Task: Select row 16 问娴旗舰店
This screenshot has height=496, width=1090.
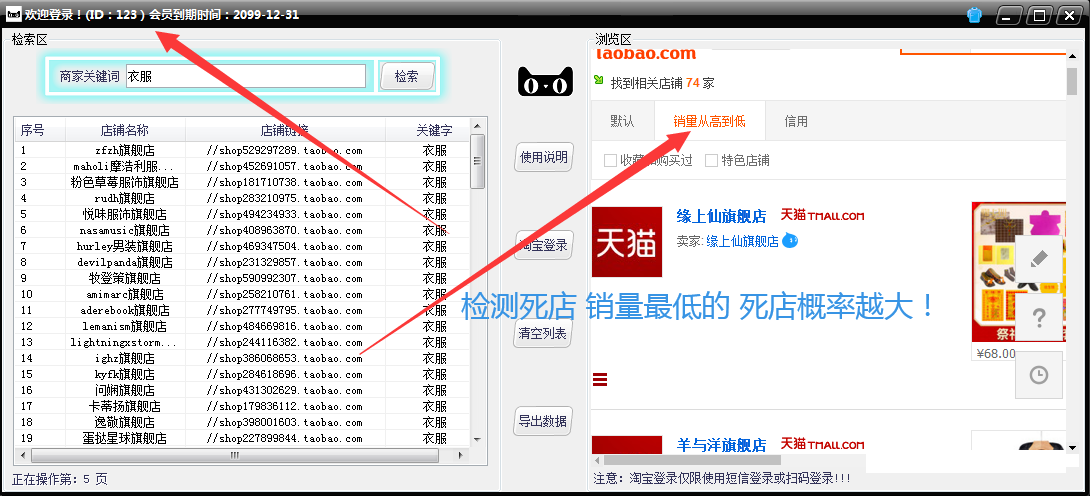Action: pyautogui.click(x=242, y=390)
